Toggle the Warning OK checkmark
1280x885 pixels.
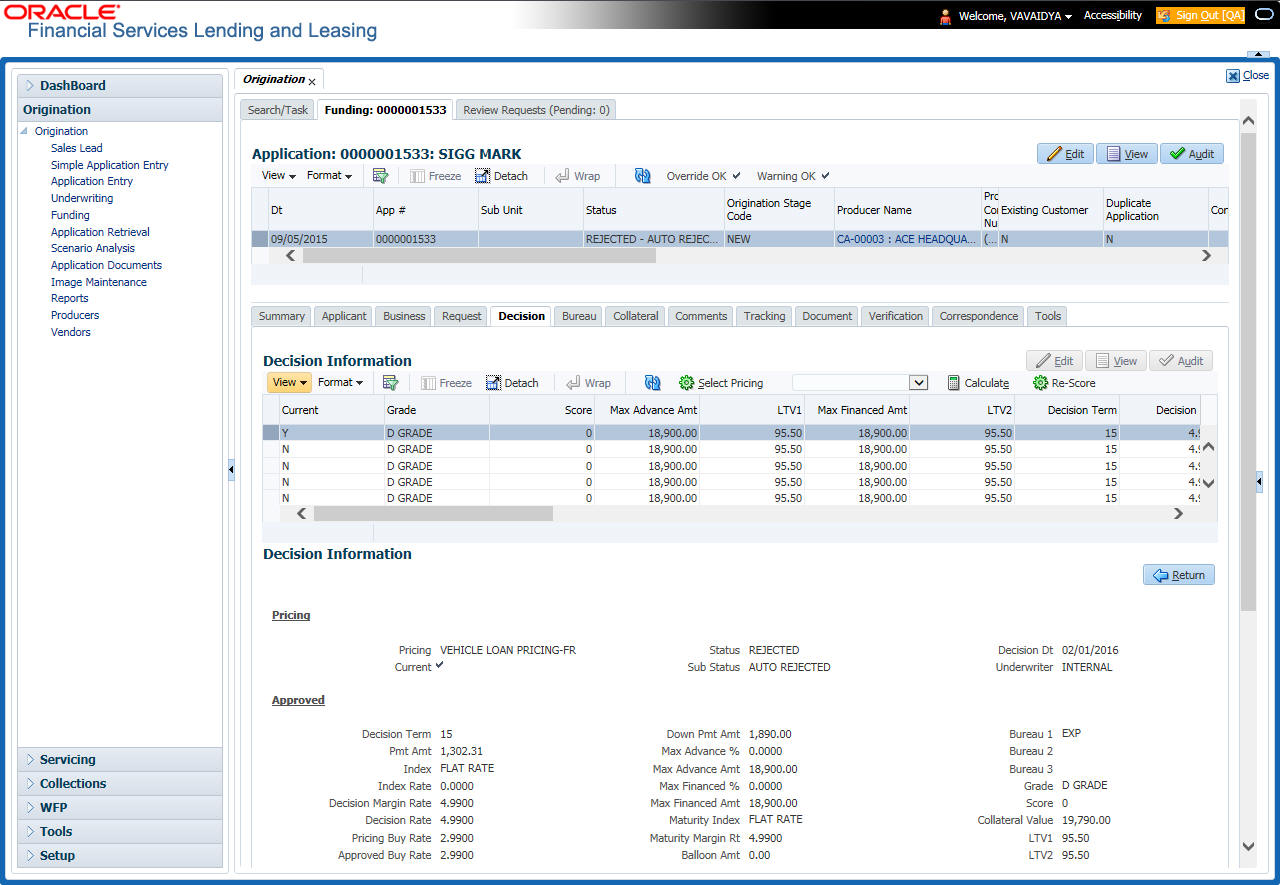825,176
